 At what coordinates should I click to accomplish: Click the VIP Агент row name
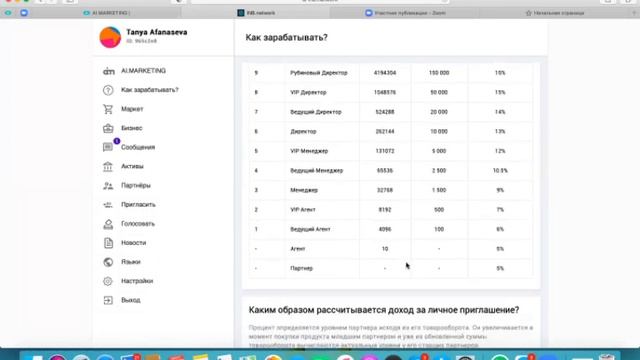click(303, 210)
